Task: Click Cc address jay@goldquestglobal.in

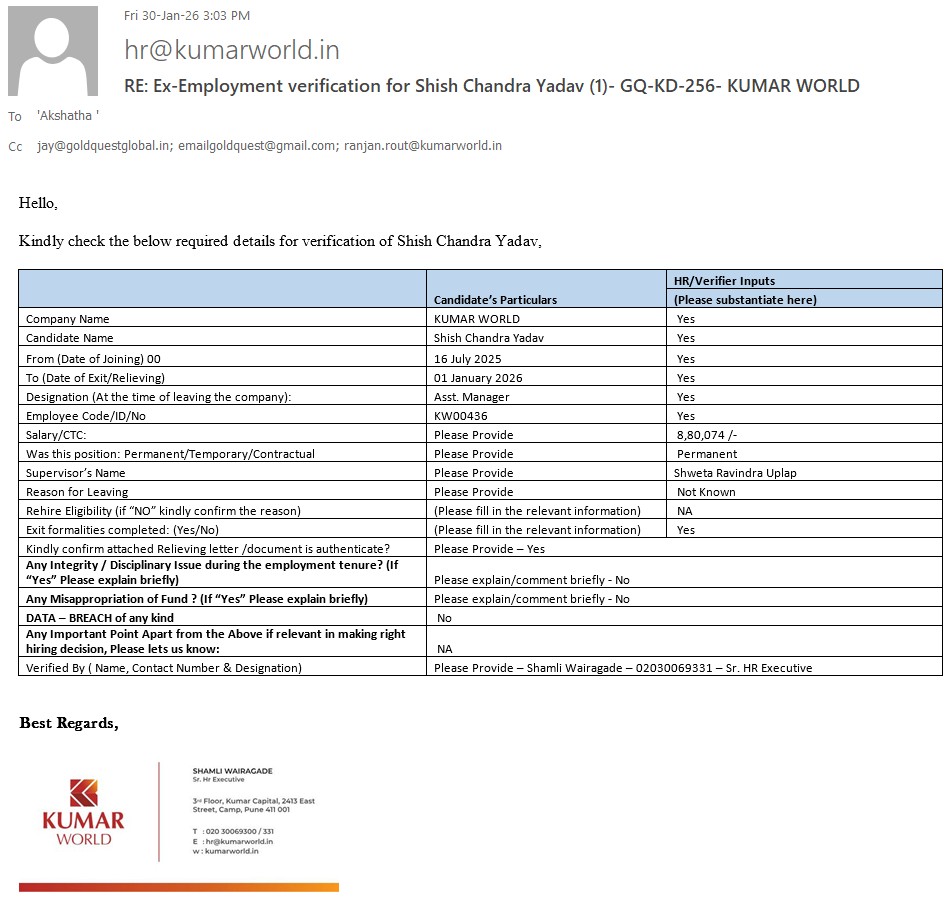Action: coord(104,146)
